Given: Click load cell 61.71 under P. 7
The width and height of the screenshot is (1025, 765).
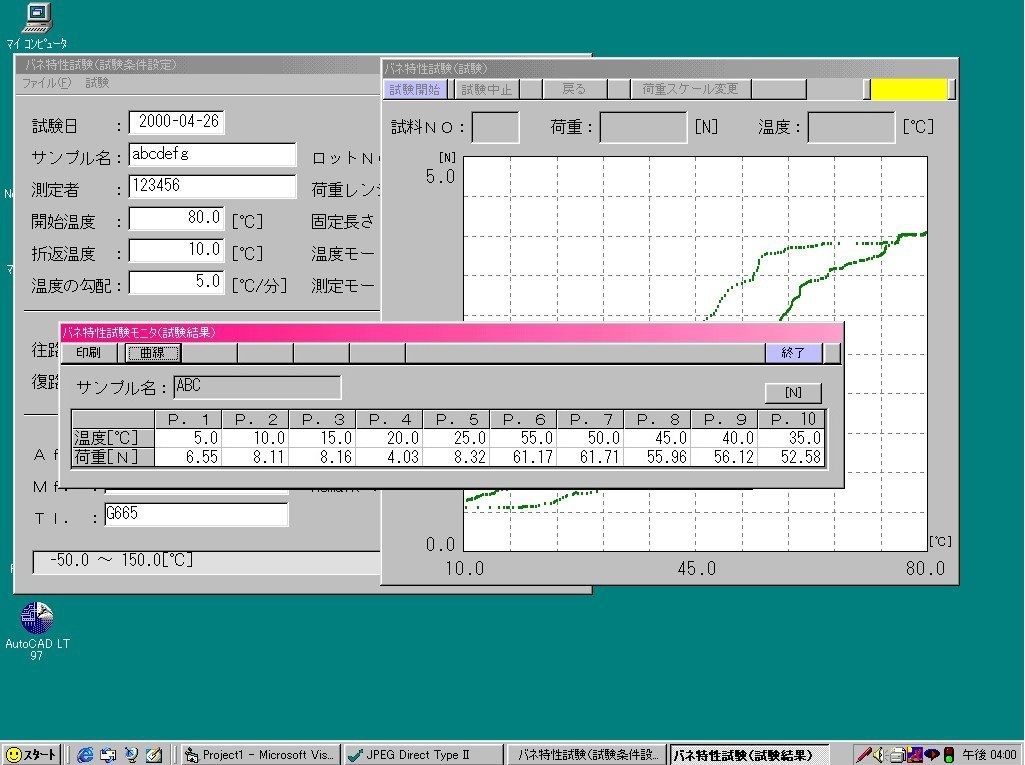Looking at the screenshot, I should tap(591, 456).
